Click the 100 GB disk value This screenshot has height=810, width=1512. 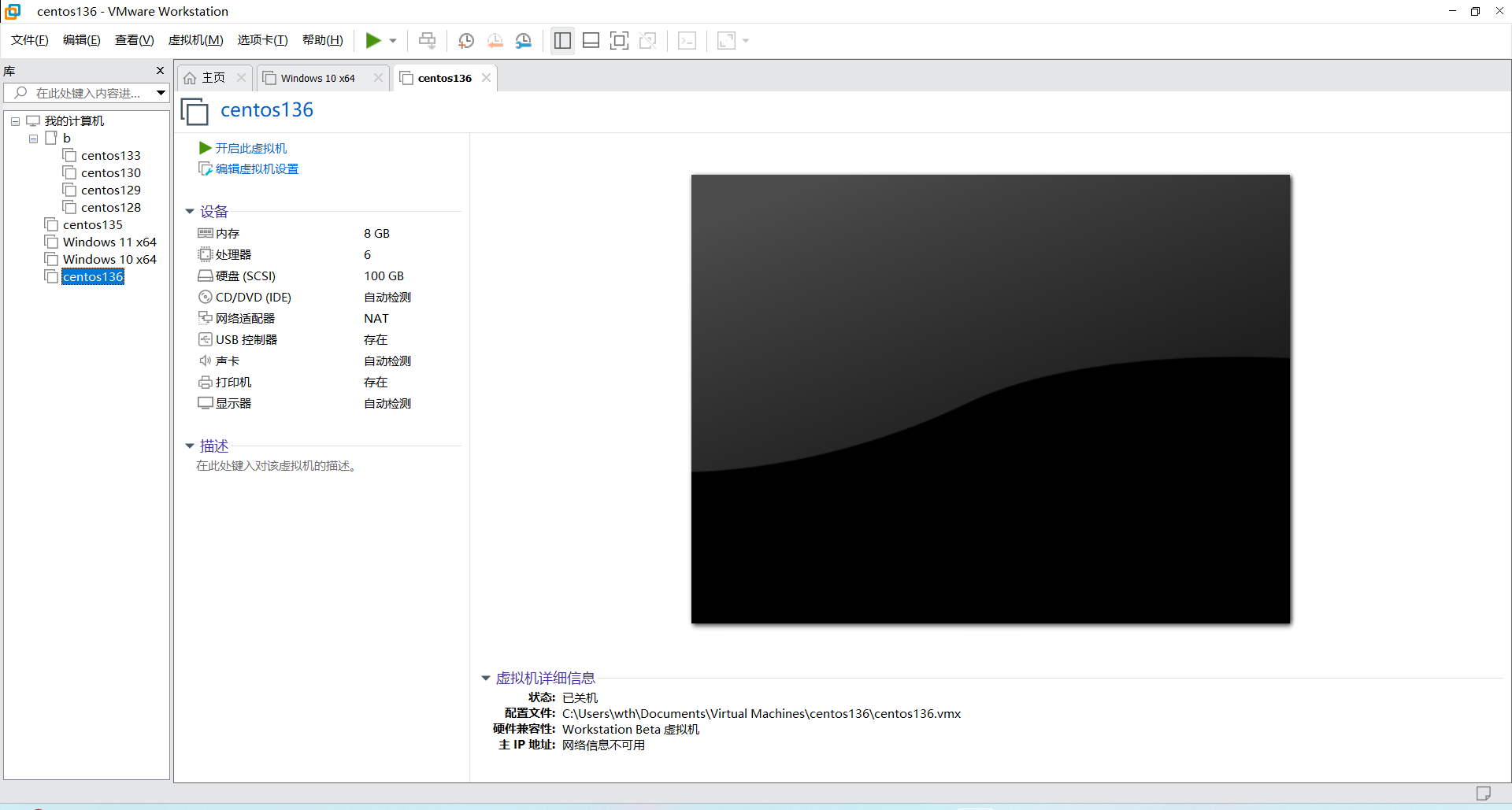(x=384, y=276)
